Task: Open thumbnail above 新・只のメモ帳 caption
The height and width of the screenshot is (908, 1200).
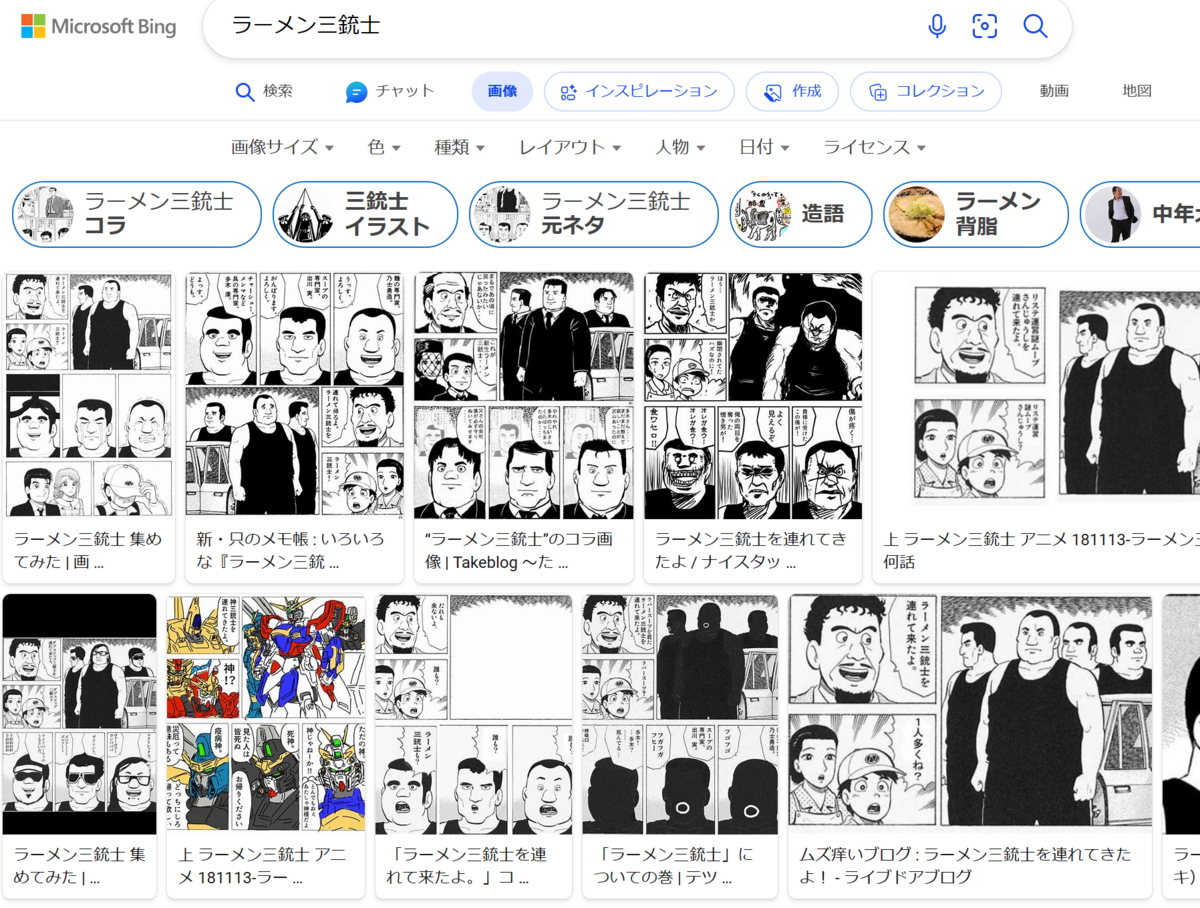Action: click(294, 395)
